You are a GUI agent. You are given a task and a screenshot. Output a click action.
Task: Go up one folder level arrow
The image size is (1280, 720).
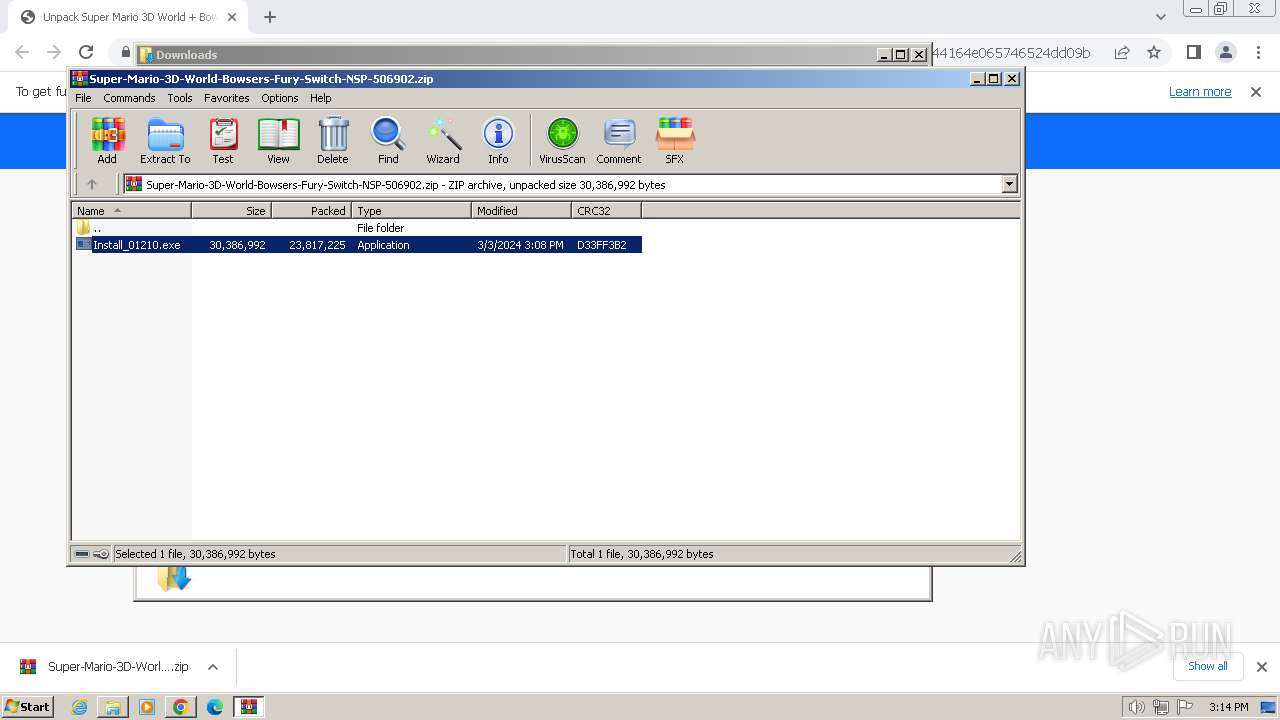click(x=92, y=184)
